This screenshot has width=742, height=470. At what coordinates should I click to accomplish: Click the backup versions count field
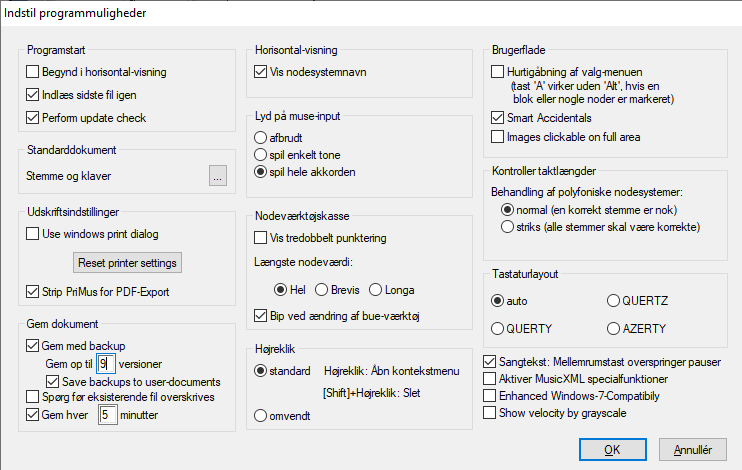pos(106,364)
